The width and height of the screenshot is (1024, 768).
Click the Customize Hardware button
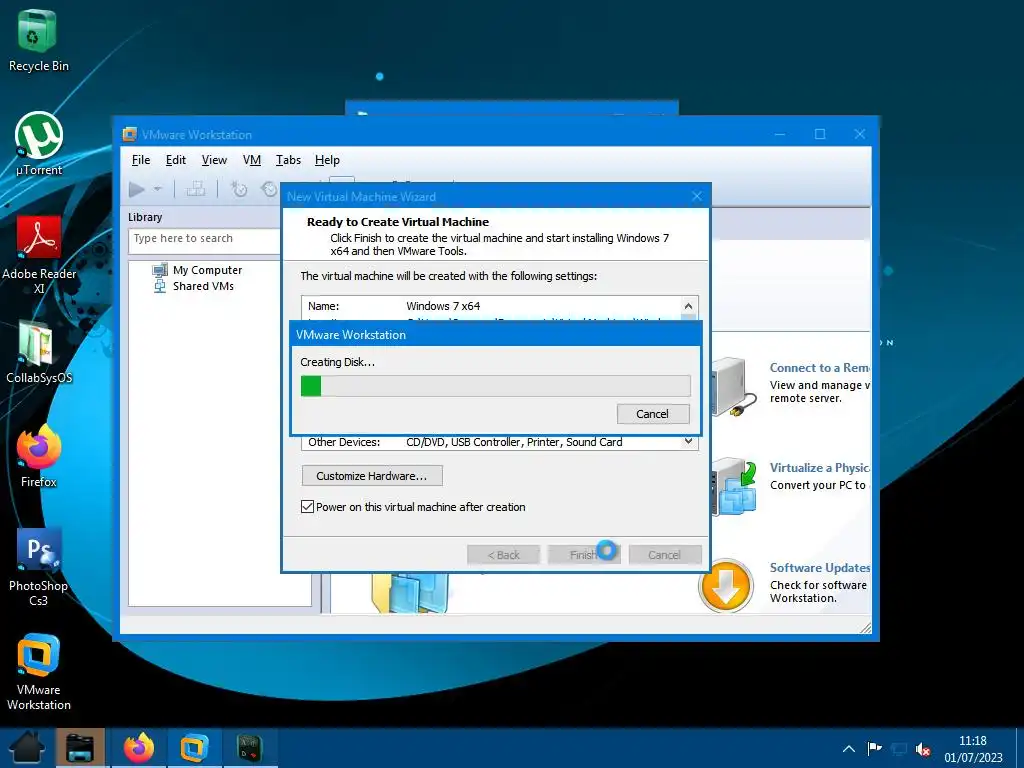click(x=372, y=476)
